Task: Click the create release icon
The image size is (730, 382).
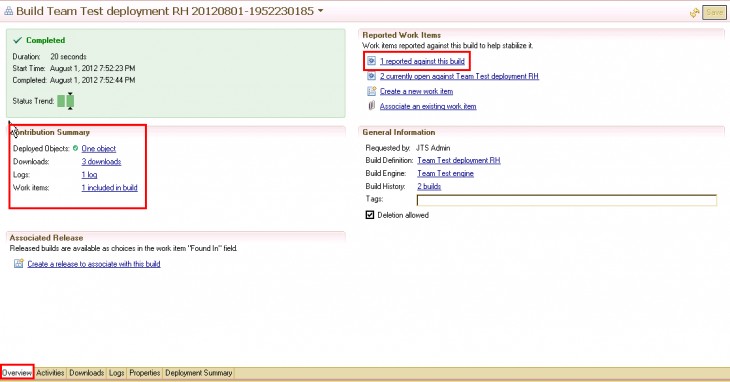Action: [18, 264]
